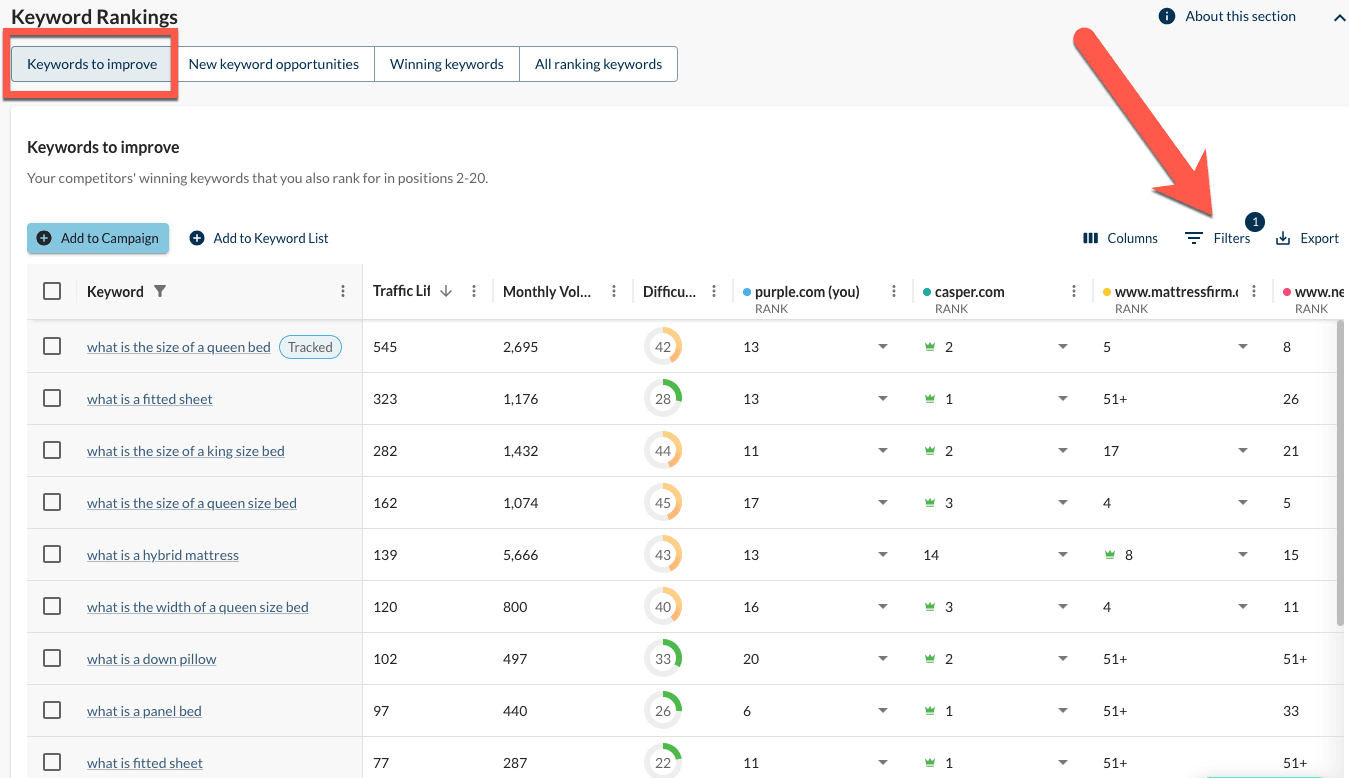Screen dimensions: 1349x778
Task: Expand purple.com rank dropdown for queen bed row
Action: pos(882,347)
